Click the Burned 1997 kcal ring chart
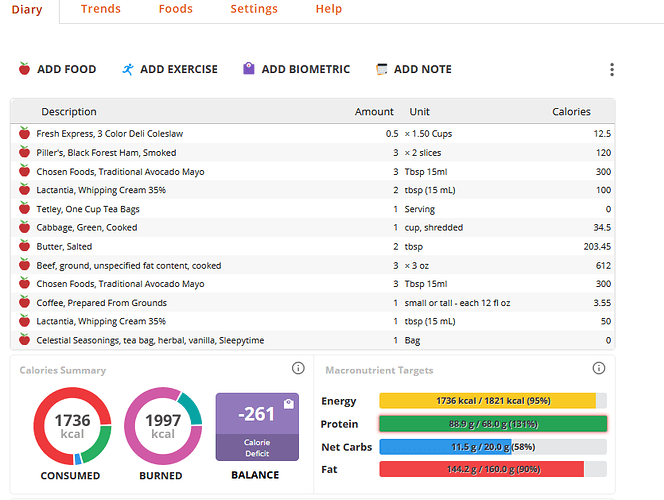This screenshot has height=500, width=664. [x=163, y=426]
